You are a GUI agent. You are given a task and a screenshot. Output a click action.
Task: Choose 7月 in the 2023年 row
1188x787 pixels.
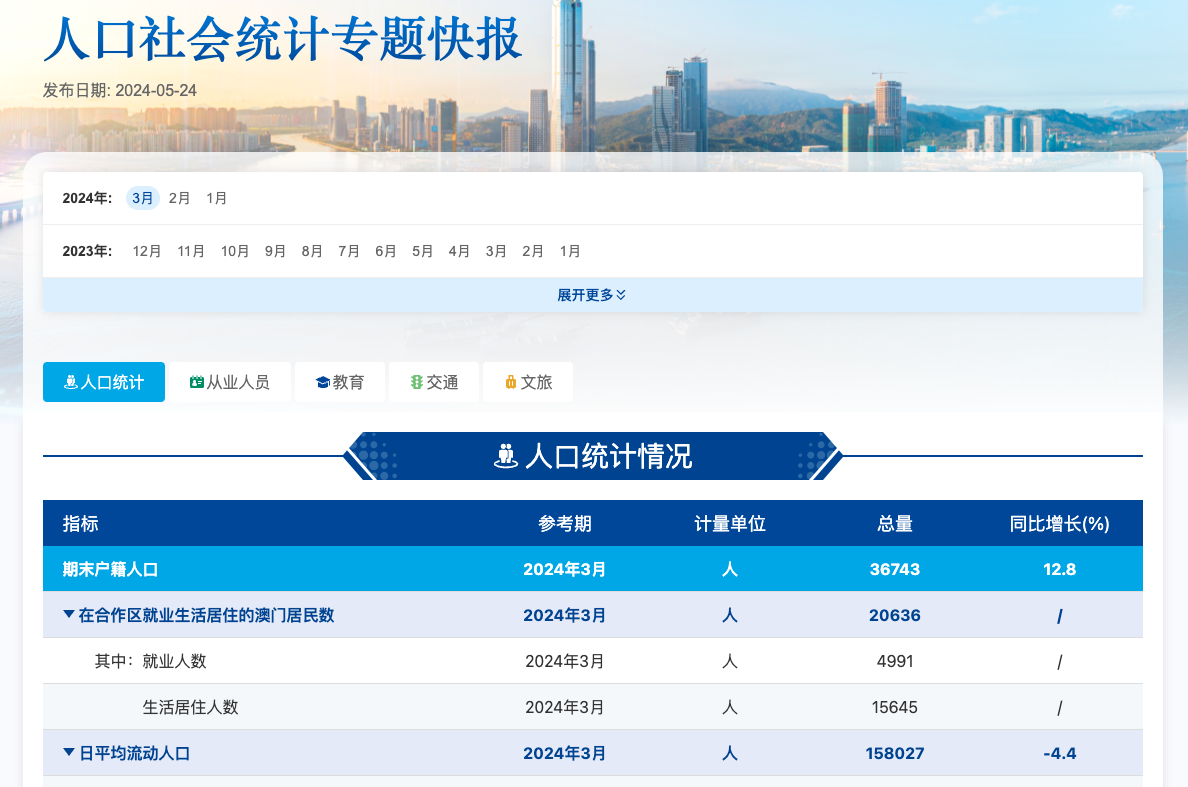click(349, 251)
